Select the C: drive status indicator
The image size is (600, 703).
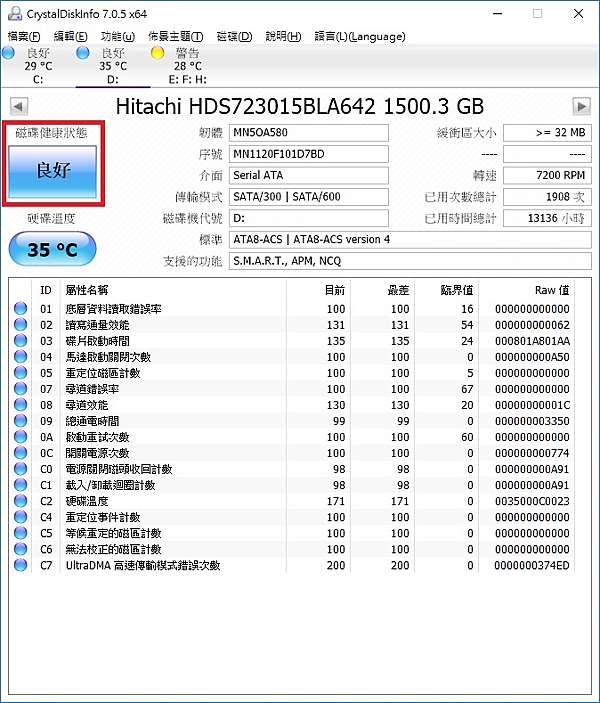9,53
